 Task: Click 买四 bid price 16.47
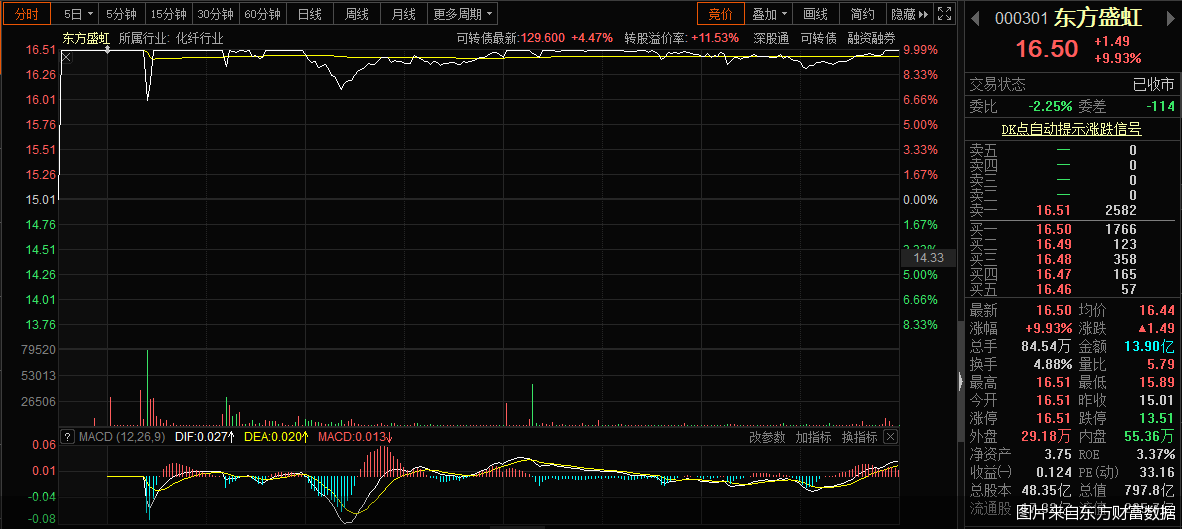click(x=1053, y=274)
